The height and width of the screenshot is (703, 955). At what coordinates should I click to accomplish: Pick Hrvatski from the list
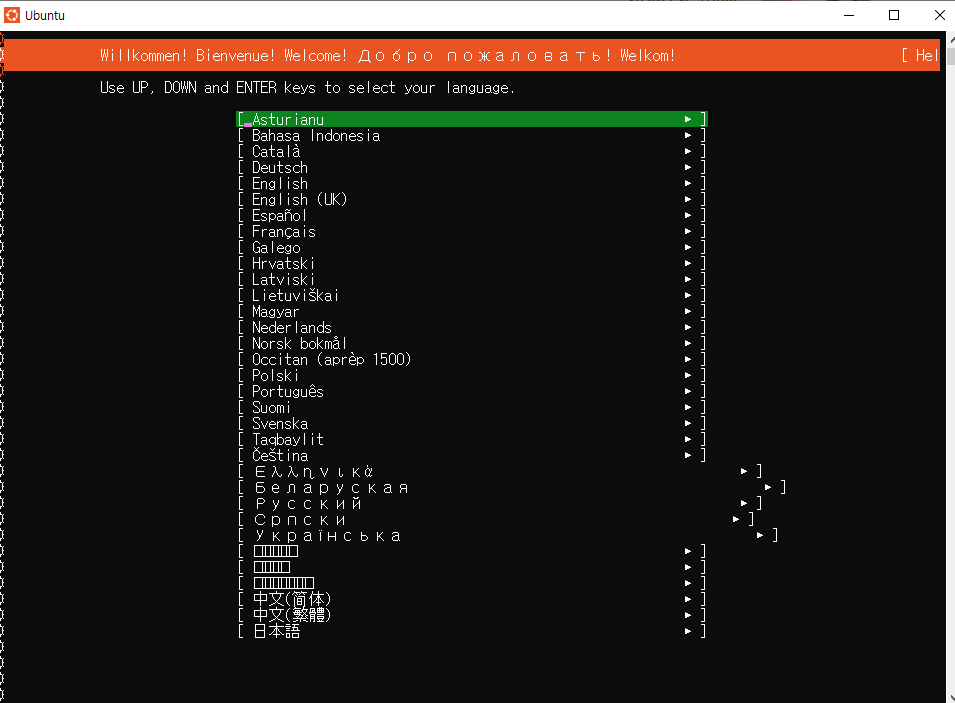tap(472, 263)
